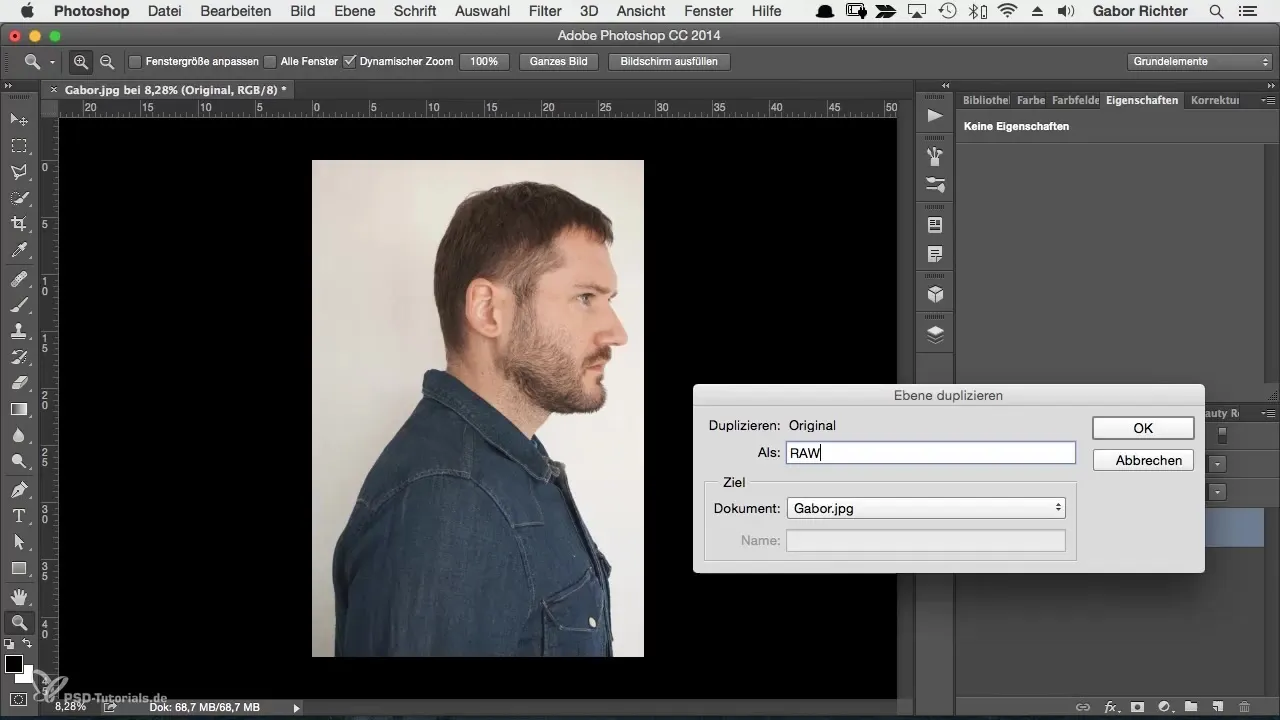Image resolution: width=1280 pixels, height=720 pixels.
Task: Enable Alle Fenster checkbox
Action: coord(270,62)
